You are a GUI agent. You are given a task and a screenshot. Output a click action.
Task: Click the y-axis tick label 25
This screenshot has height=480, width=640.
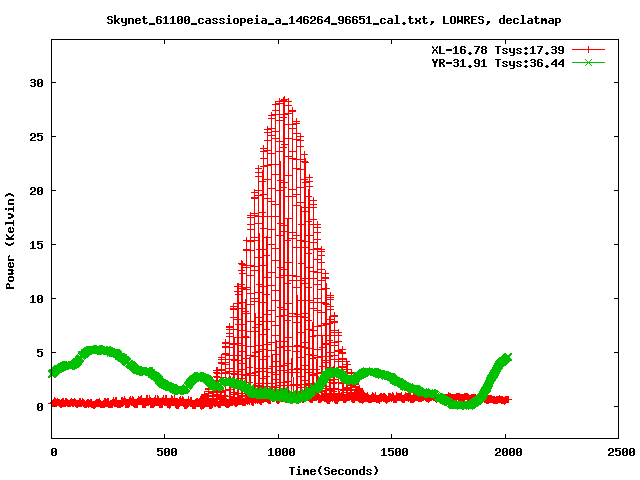point(36,137)
